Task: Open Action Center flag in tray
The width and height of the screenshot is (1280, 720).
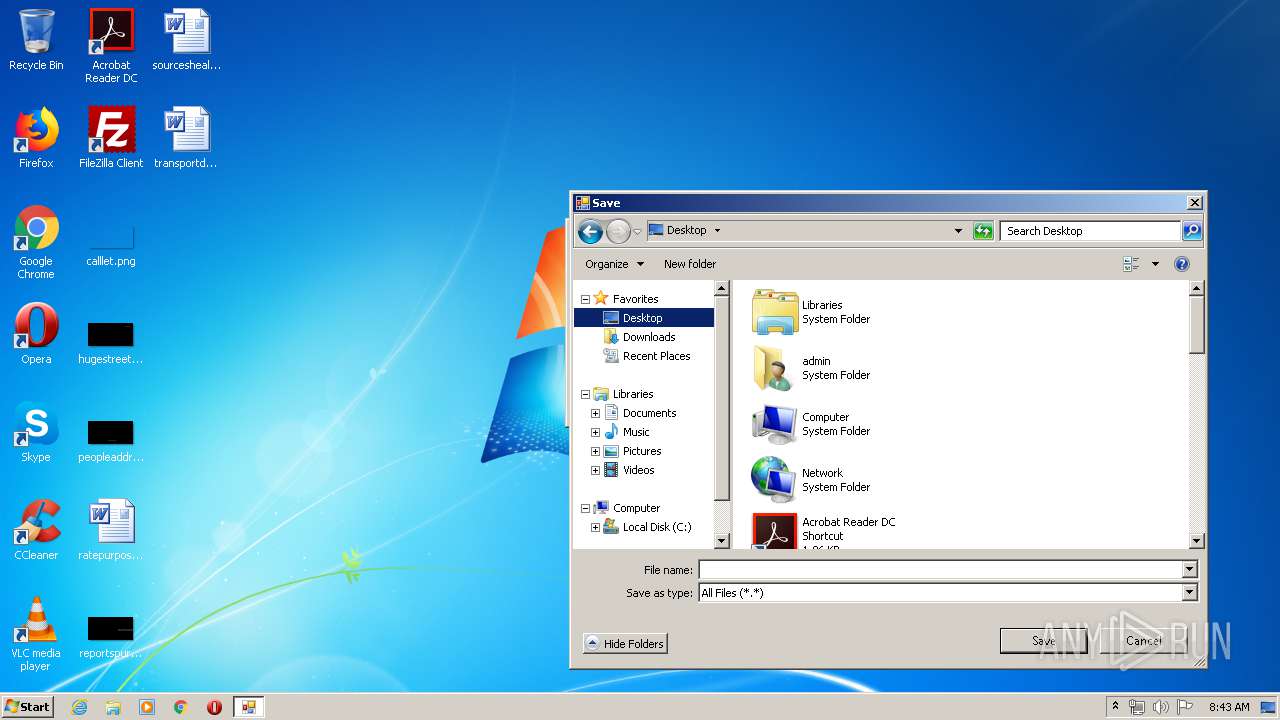Action: [x=1185, y=707]
